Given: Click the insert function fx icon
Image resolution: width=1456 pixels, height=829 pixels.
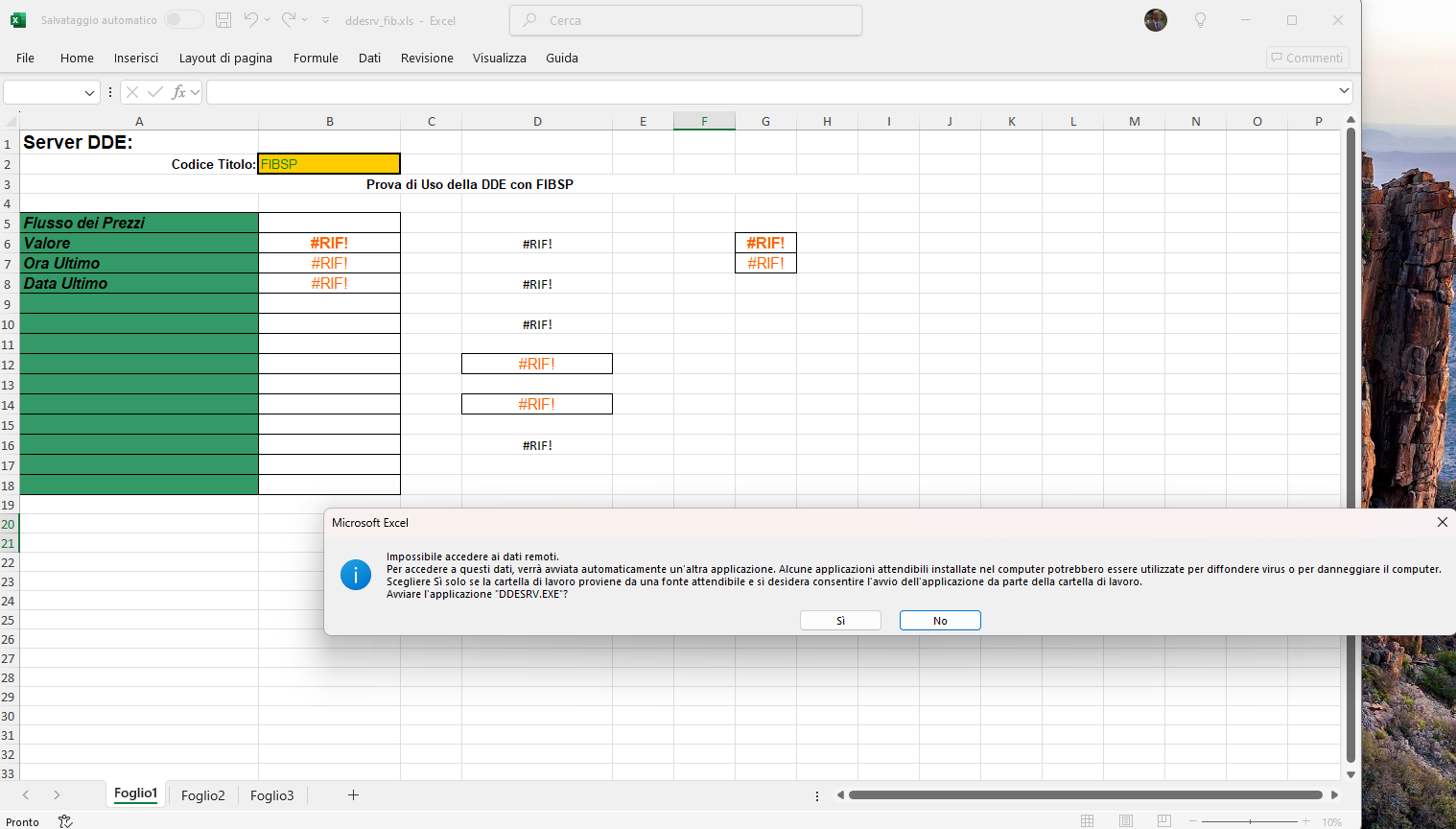Looking at the screenshot, I should click(x=178, y=92).
